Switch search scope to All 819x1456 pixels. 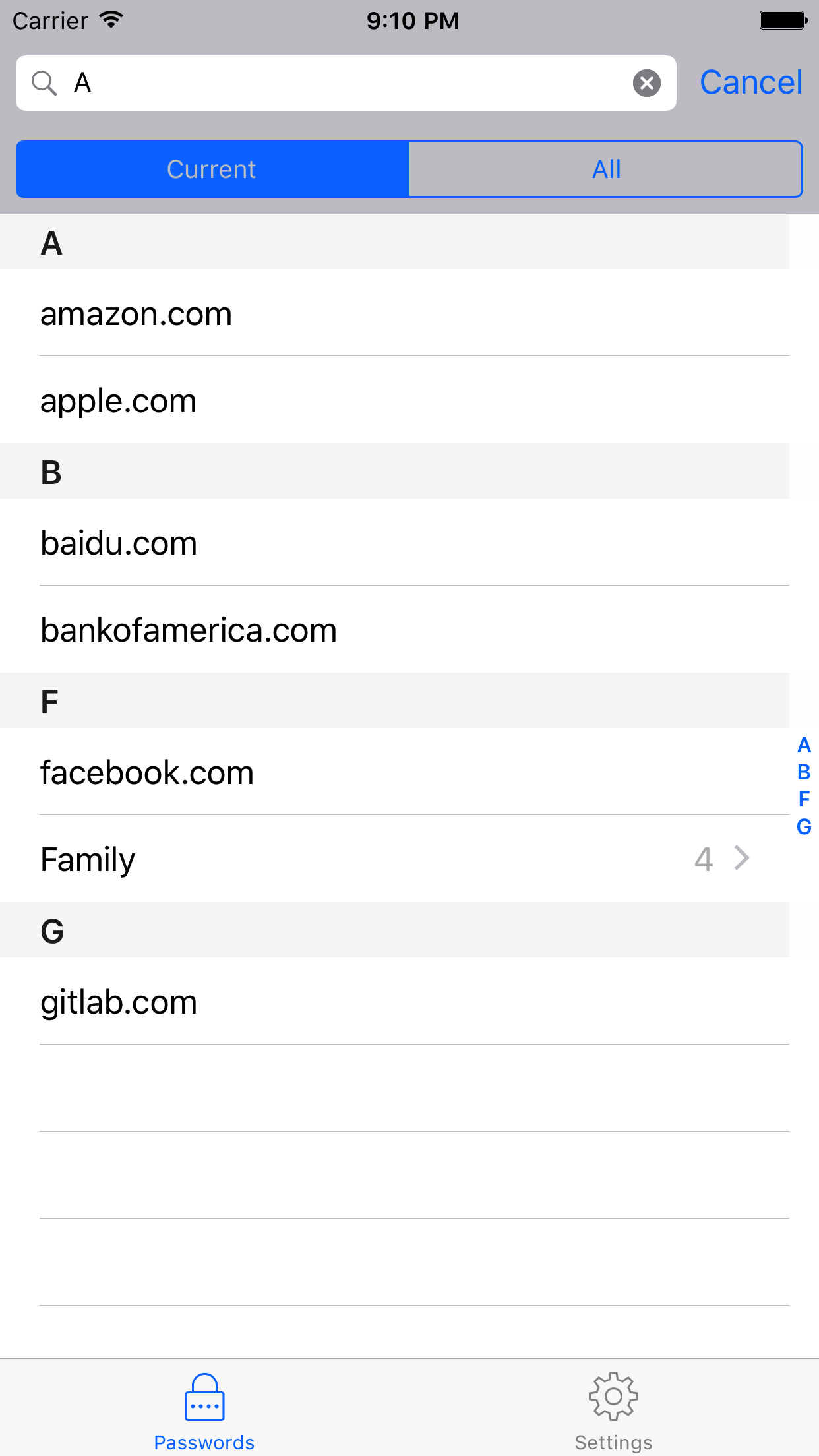pyautogui.click(x=606, y=169)
